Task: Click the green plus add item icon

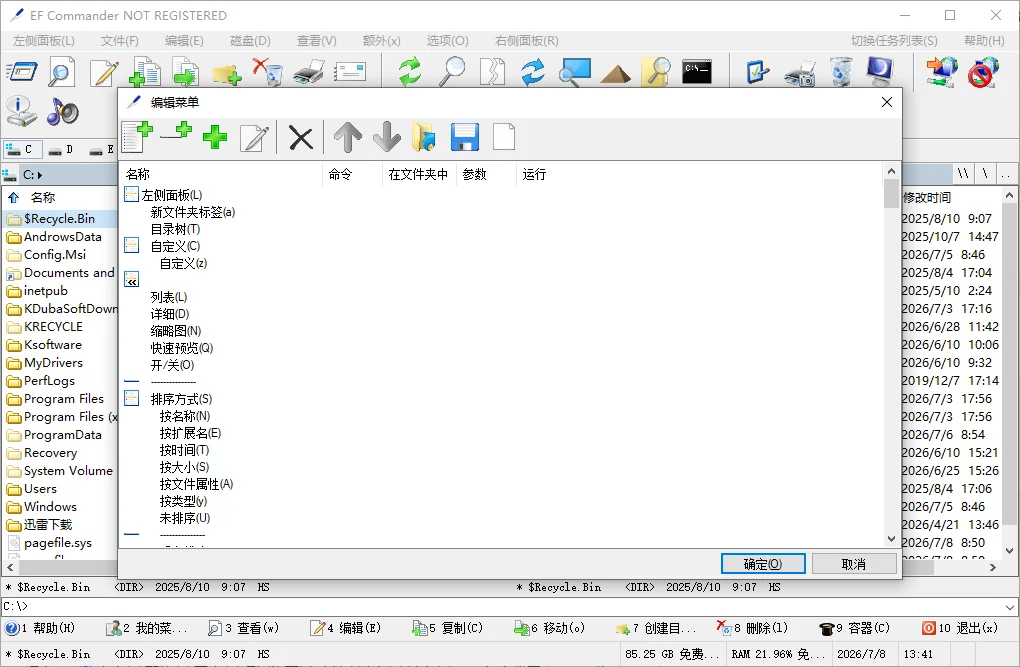Action: pos(215,137)
